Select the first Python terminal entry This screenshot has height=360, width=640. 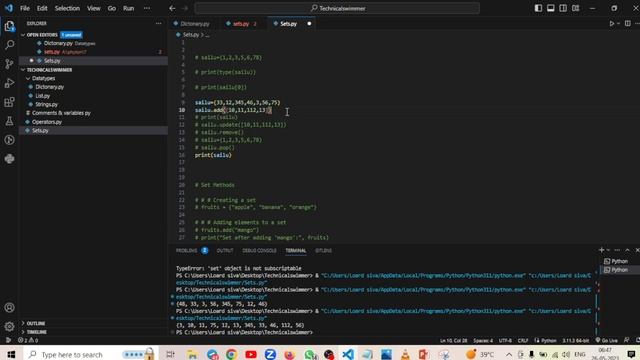pyautogui.click(x=619, y=261)
